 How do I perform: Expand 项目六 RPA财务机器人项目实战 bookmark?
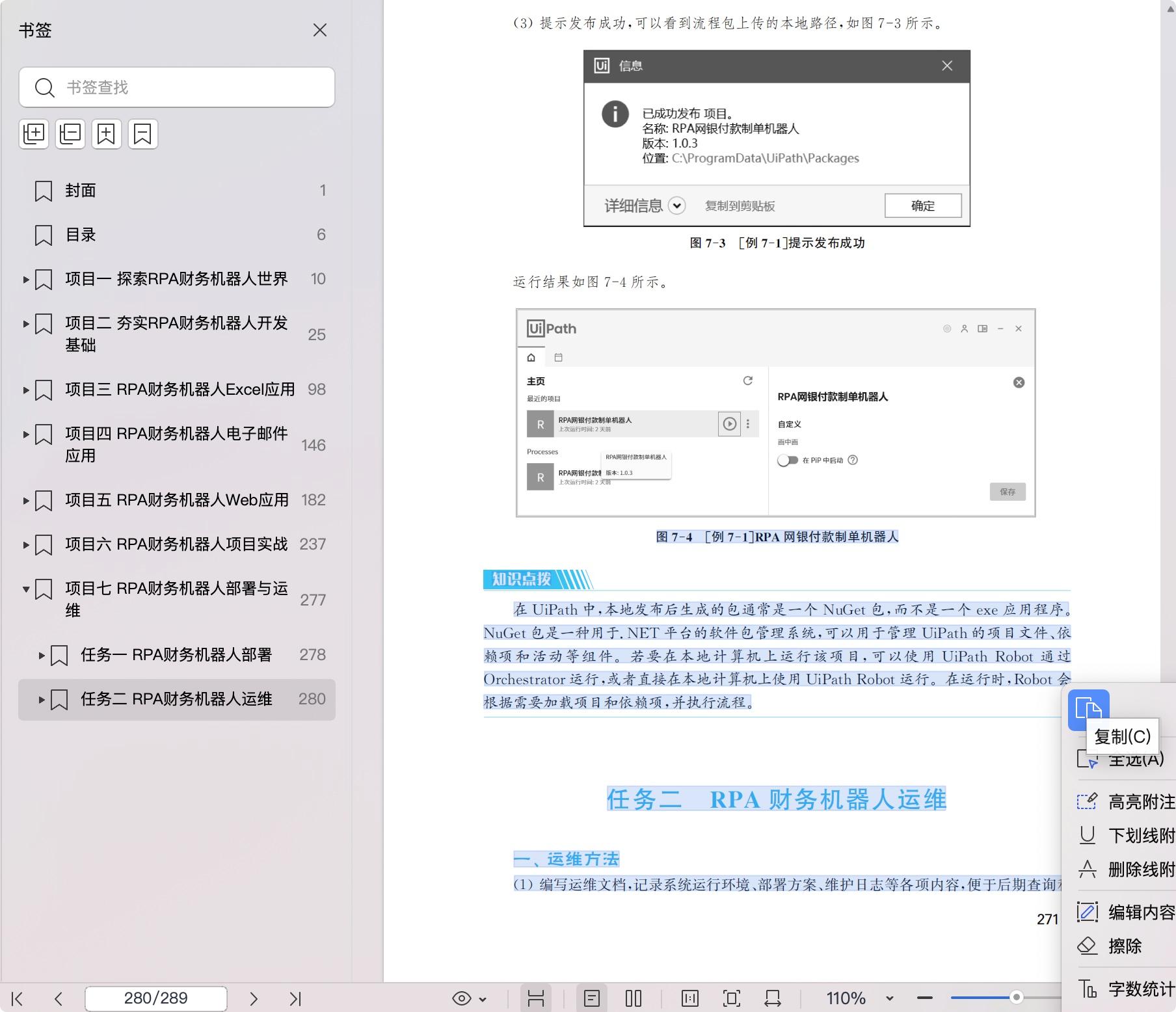tap(26, 545)
